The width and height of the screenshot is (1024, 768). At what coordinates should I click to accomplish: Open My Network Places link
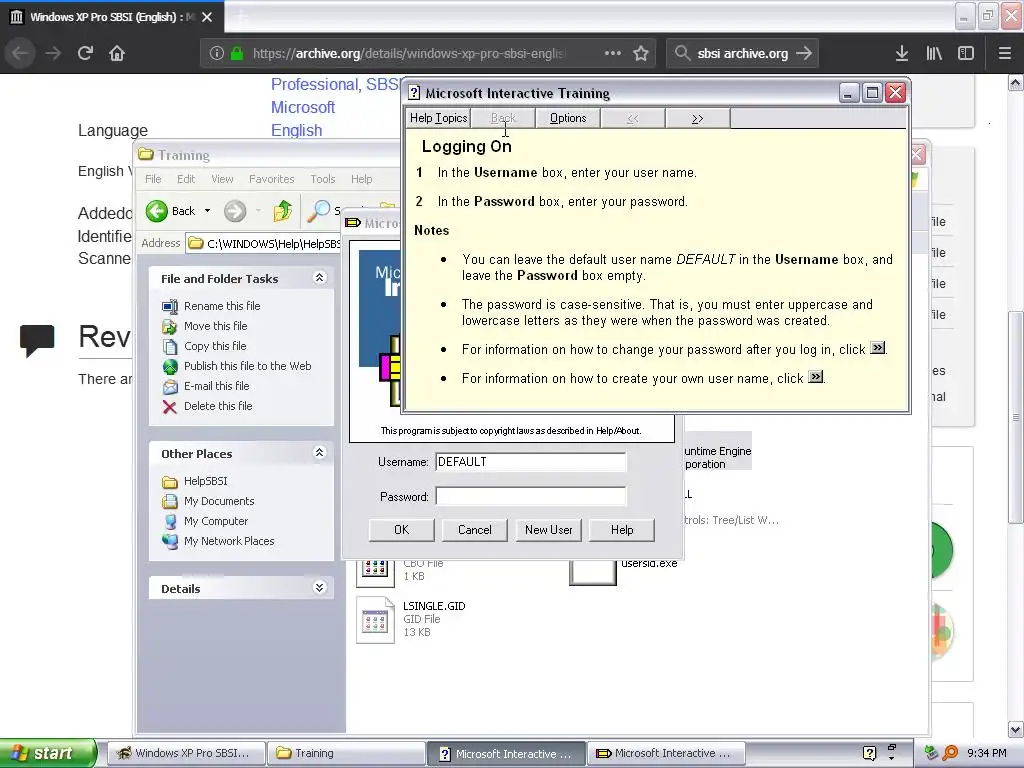coord(229,541)
